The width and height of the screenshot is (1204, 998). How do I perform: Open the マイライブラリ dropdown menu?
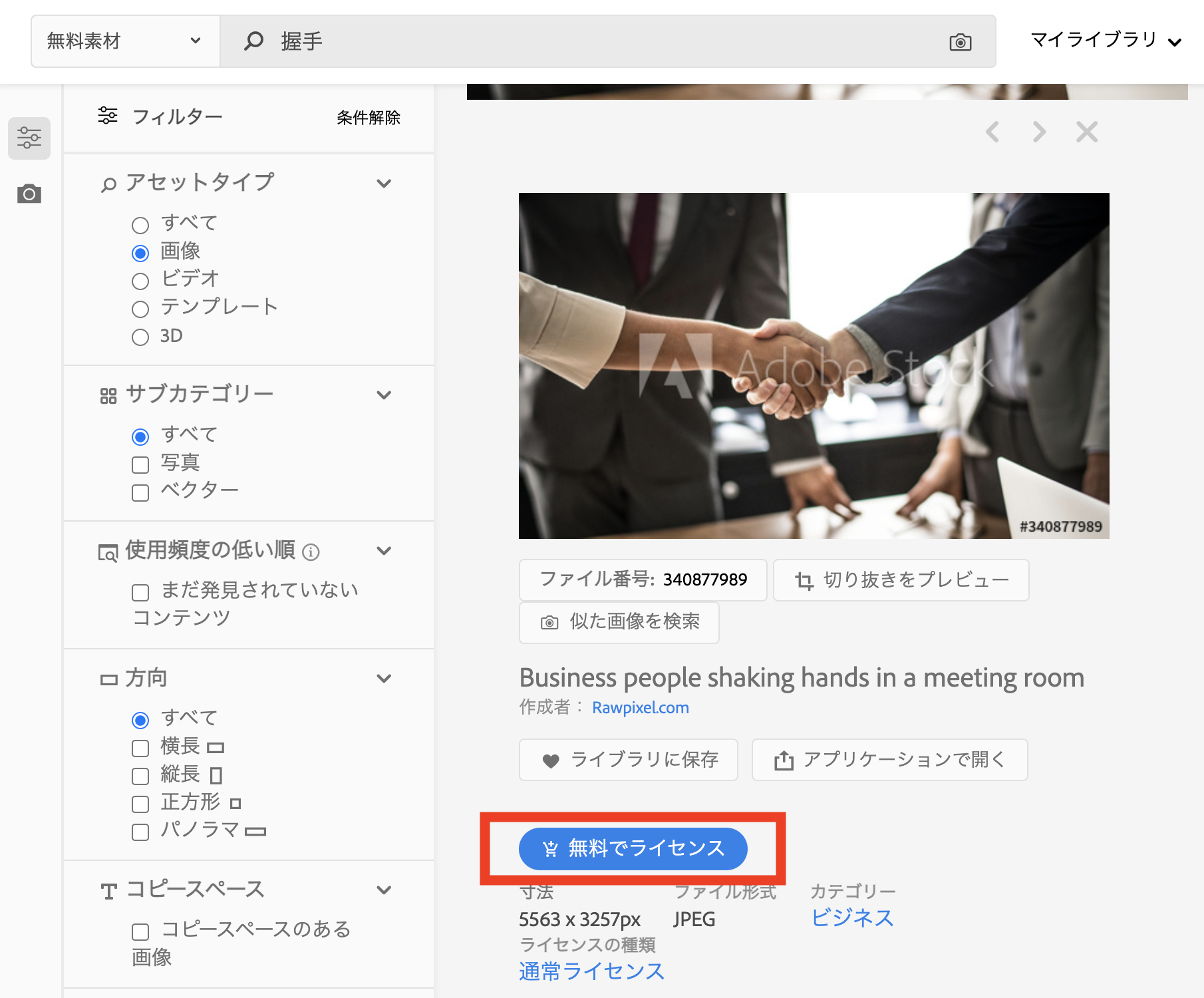click(x=1106, y=41)
